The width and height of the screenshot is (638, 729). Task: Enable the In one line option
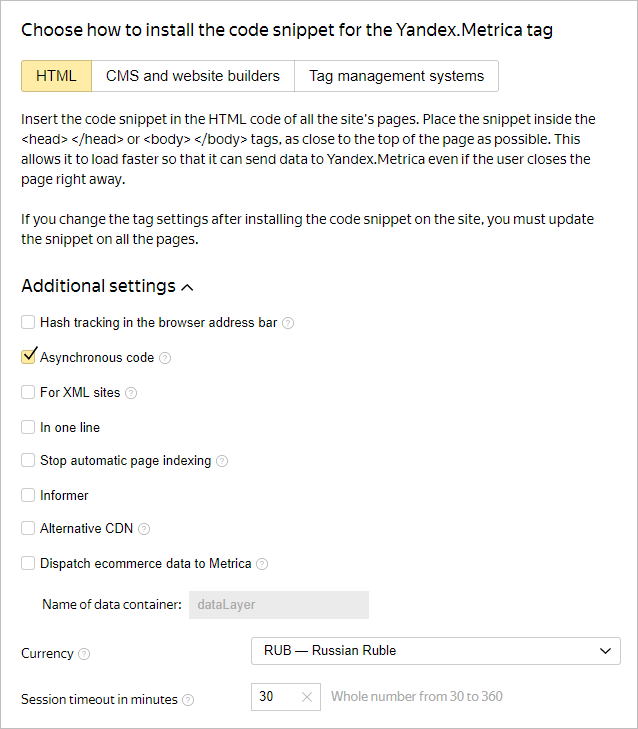(x=28, y=427)
